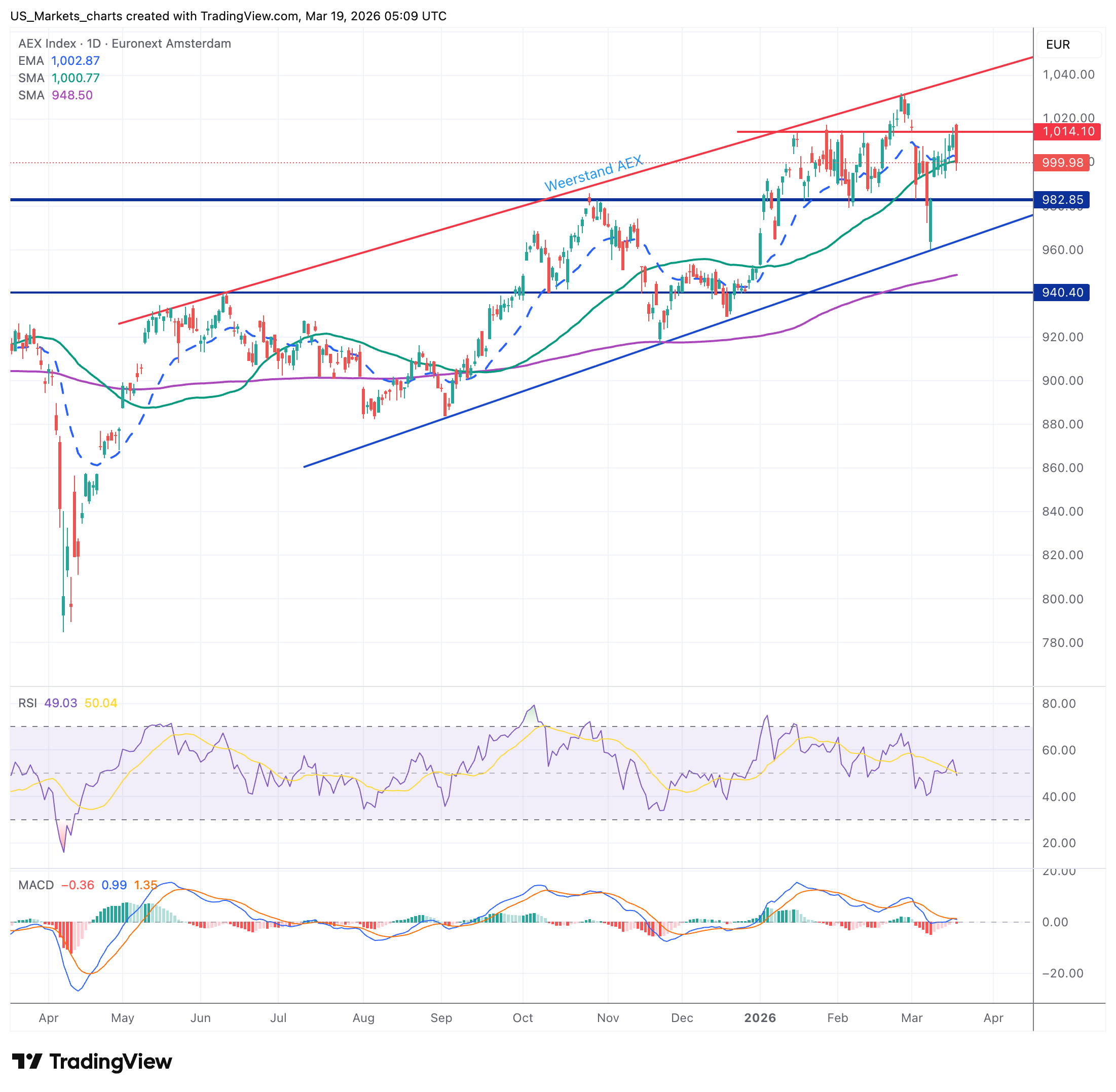Click 1,040.00 on the price scale
Image resolution: width=1116 pixels, height=1092 pixels.
(x=1068, y=75)
